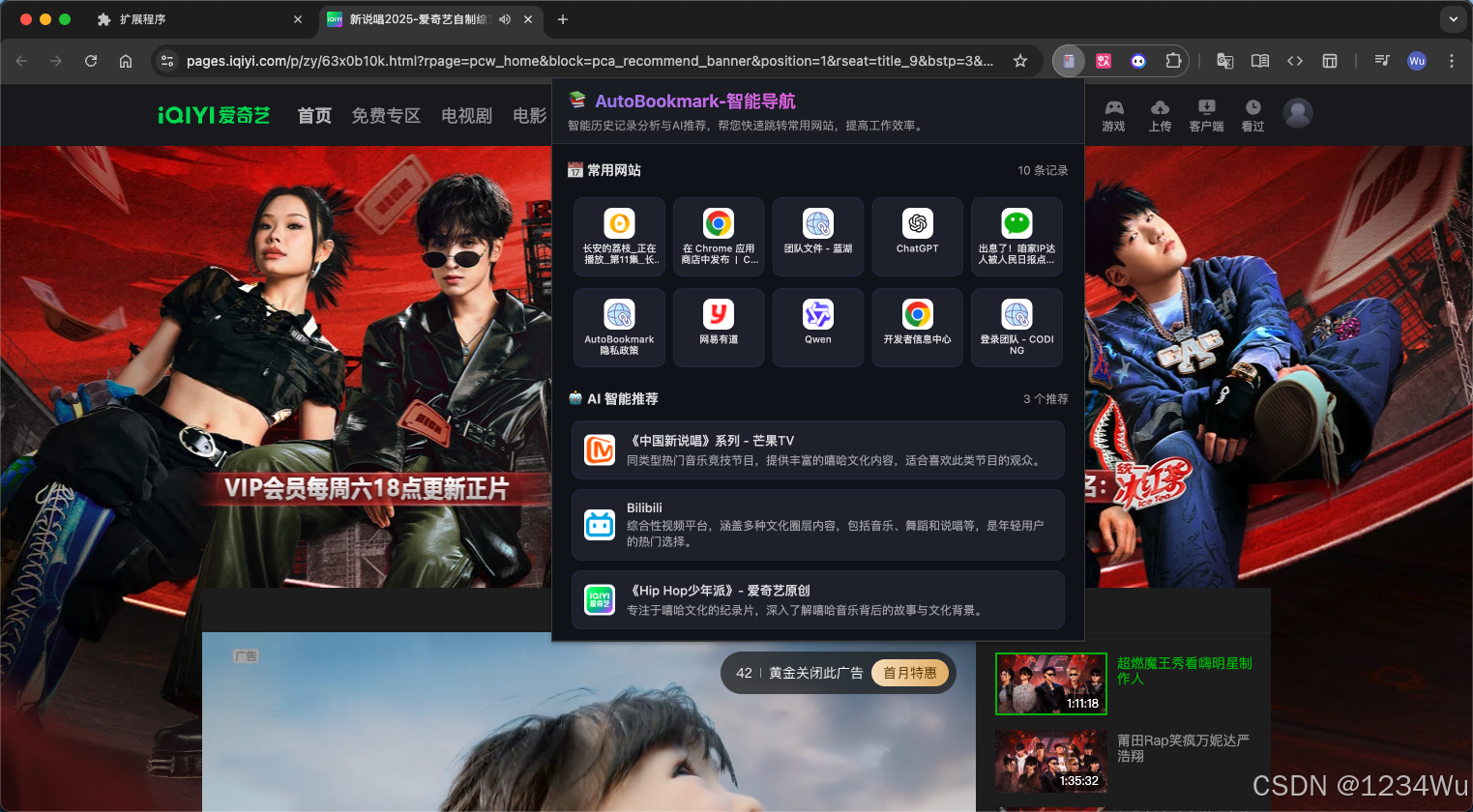Open the Extensions puzzle-piece menu

click(x=1173, y=61)
